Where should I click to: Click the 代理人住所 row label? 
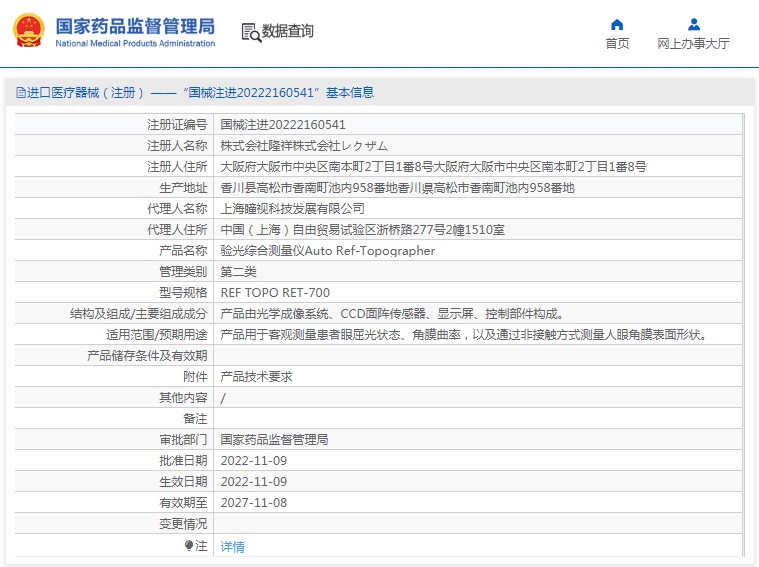click(177, 230)
